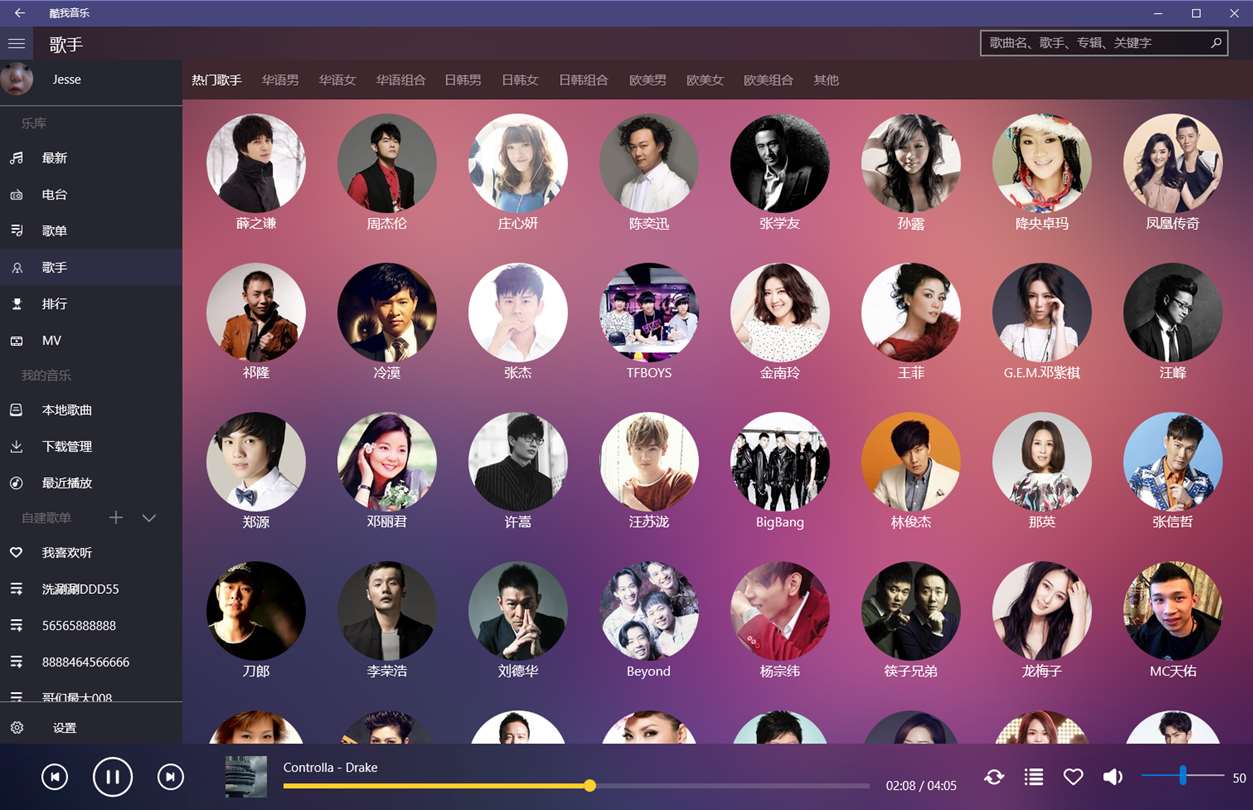Screen dimensions: 1253x810
Task: Switch to the 华语男 tab
Action: click(x=280, y=80)
